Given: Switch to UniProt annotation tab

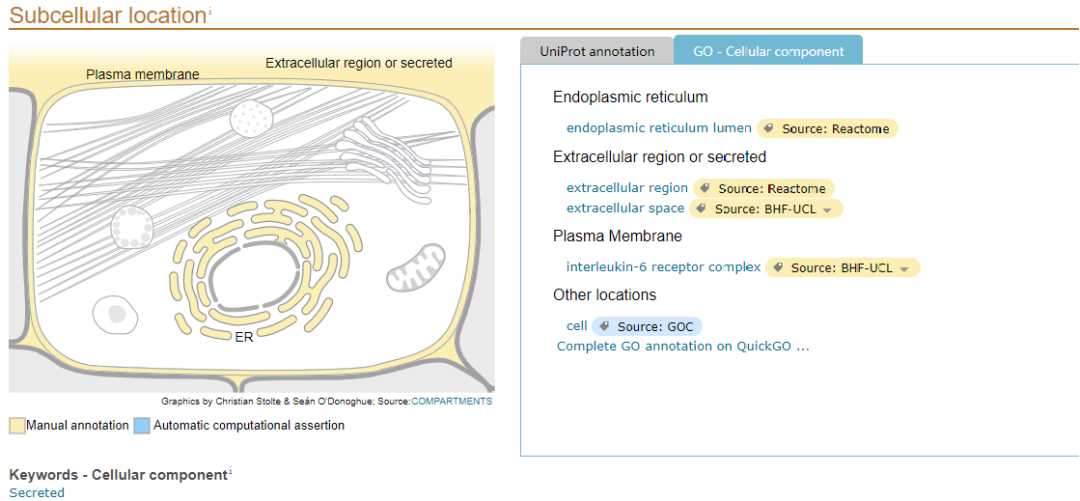Looking at the screenshot, I should pos(596,51).
